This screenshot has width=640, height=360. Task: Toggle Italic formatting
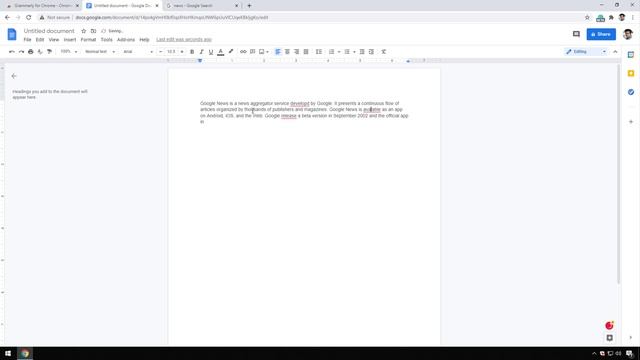(201, 52)
